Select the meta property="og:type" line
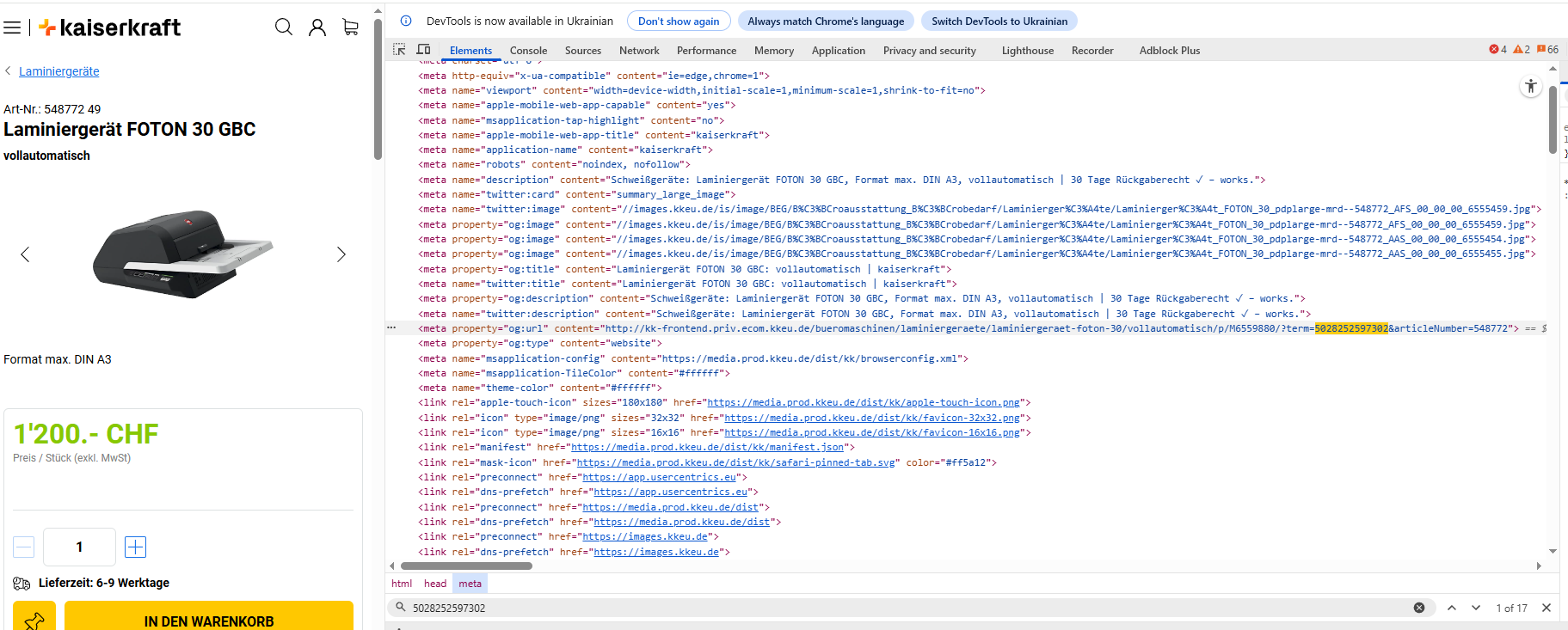Image resolution: width=1568 pixels, height=630 pixels. [540, 343]
